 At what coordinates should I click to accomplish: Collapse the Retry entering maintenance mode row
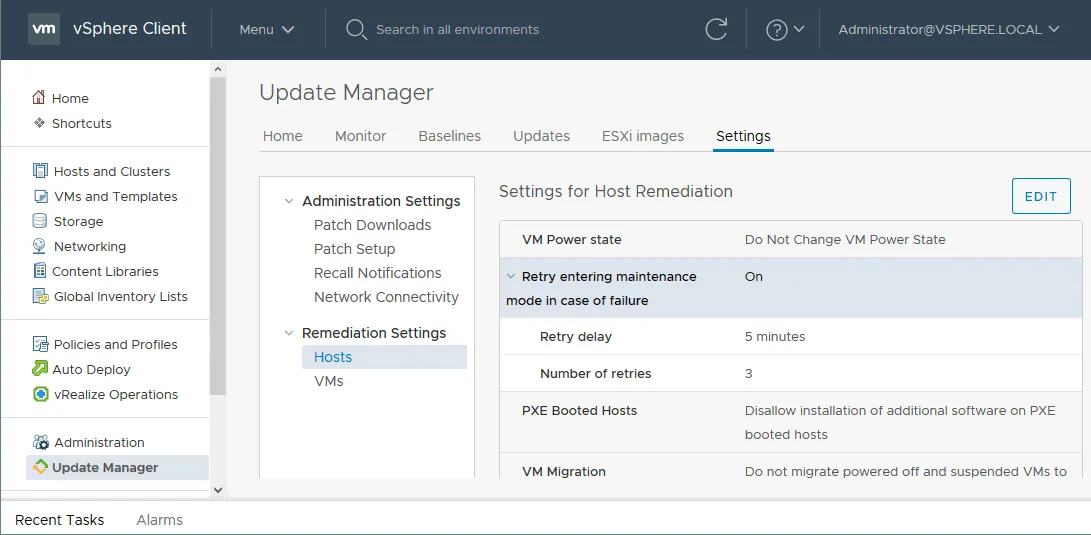point(511,277)
